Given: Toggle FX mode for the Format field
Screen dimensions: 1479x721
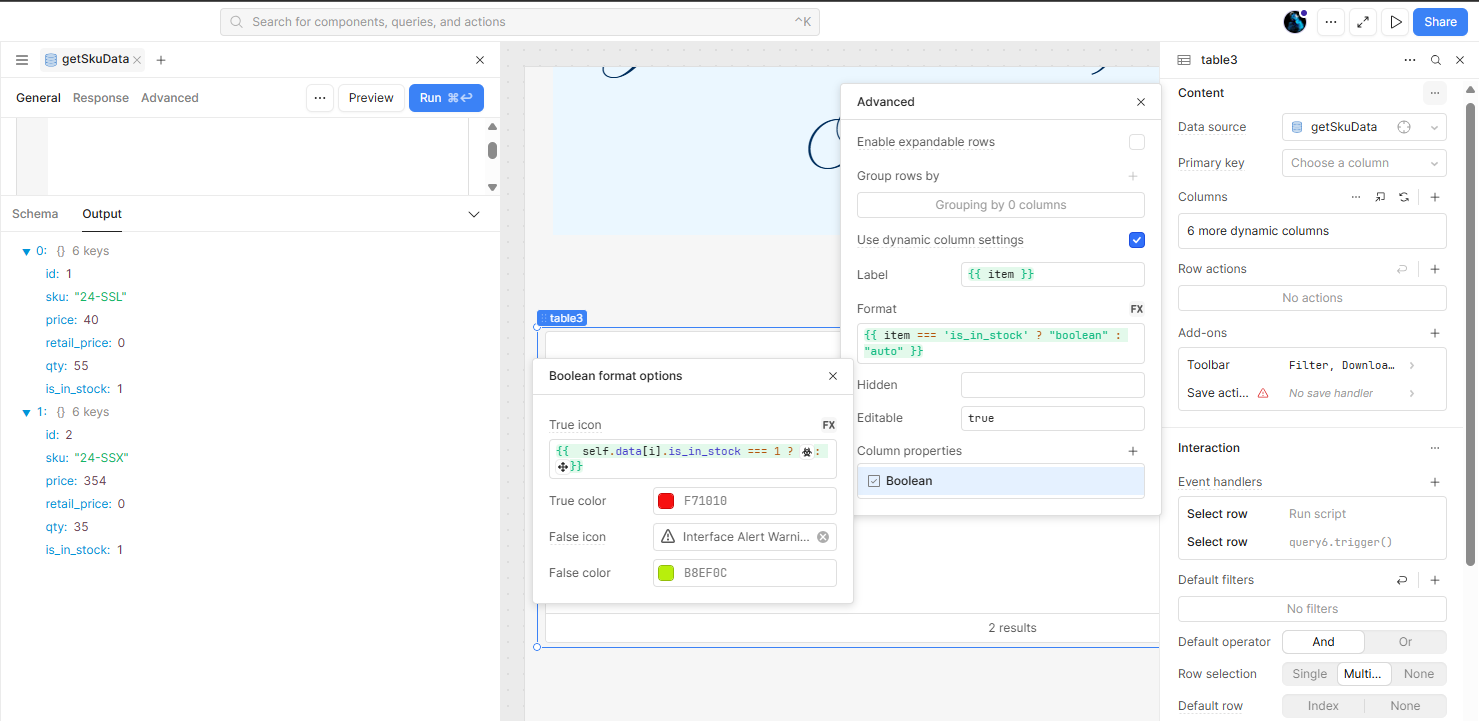Looking at the screenshot, I should [x=1137, y=309].
